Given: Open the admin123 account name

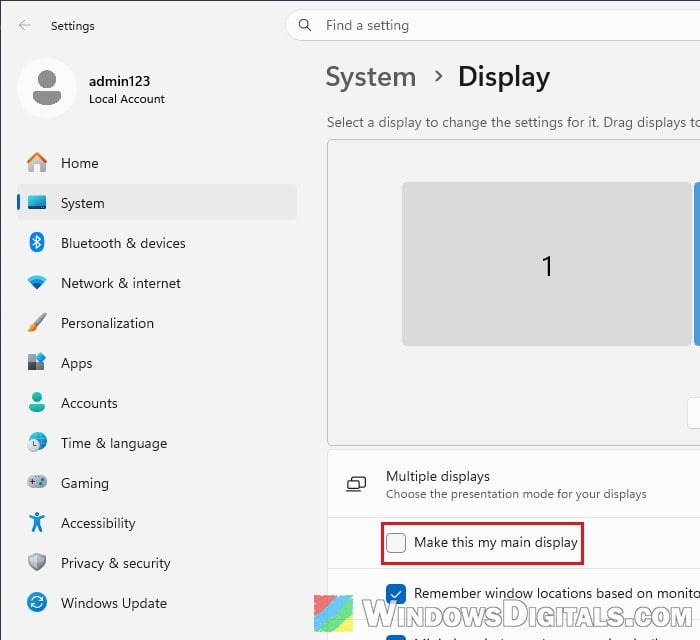Looking at the screenshot, I should 119,81.
